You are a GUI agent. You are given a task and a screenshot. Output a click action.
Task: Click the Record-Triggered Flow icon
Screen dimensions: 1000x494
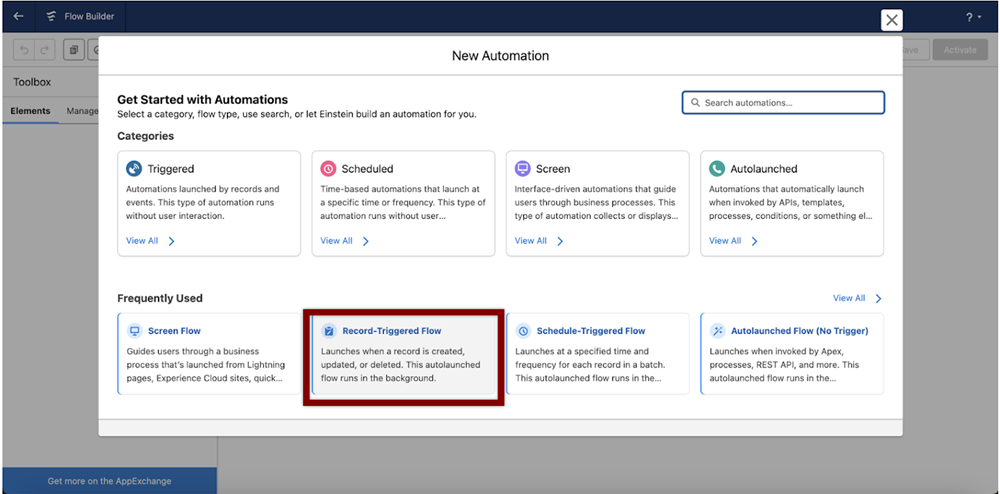(x=328, y=331)
